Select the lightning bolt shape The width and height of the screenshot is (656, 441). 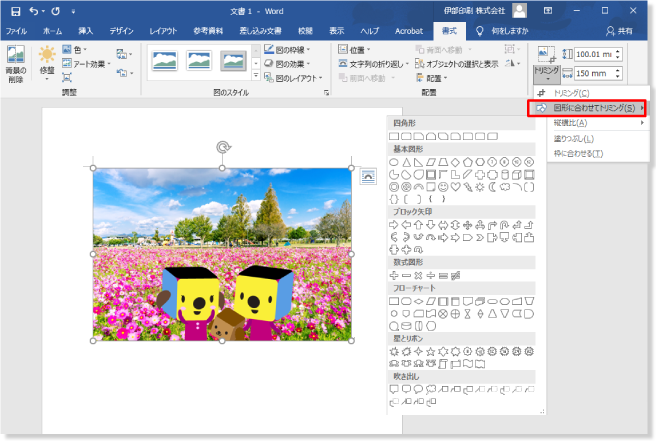click(468, 187)
